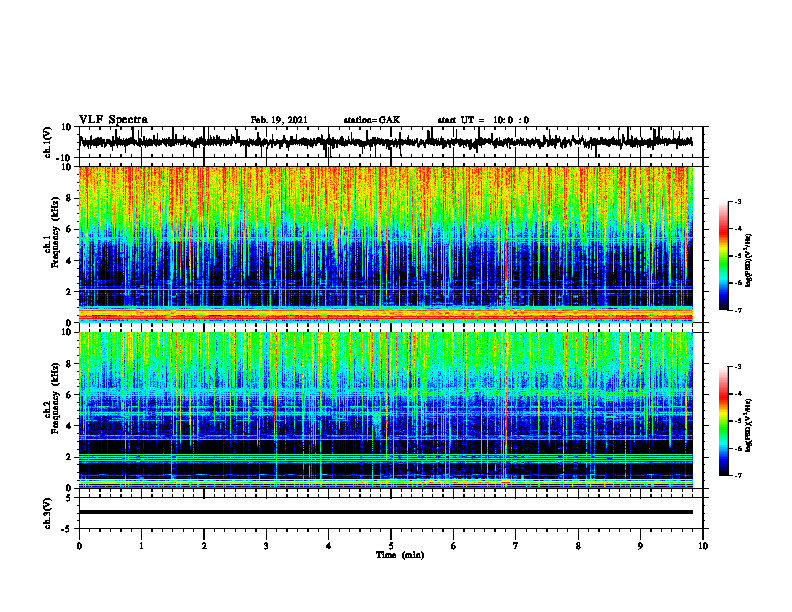Image resolution: width=792 pixels, height=612 pixels.
Task: Click the lower color bar log(PSD) unit label
Action: click(749, 424)
